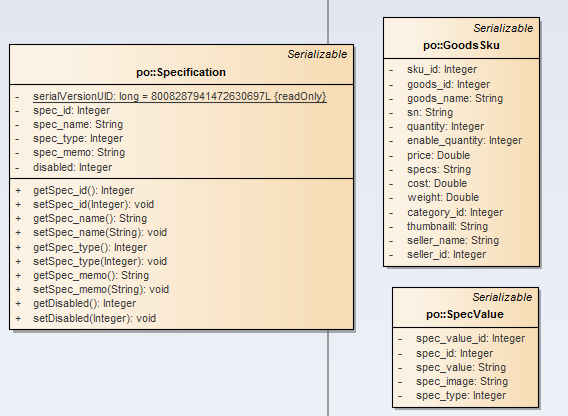Select the price: Double attribute
The width and height of the screenshot is (568, 416).
coord(438,155)
